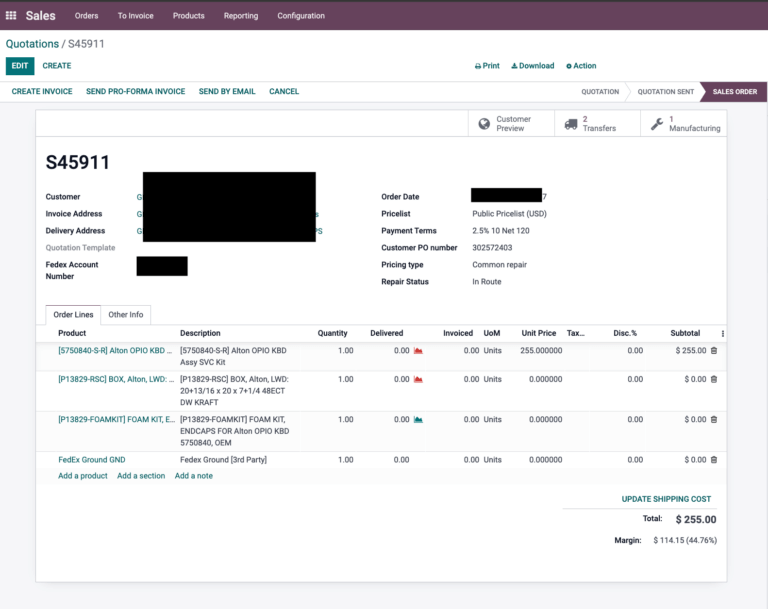768x609 pixels.
Task: Open the Manufacturing wrench smart button
Action: (684, 124)
